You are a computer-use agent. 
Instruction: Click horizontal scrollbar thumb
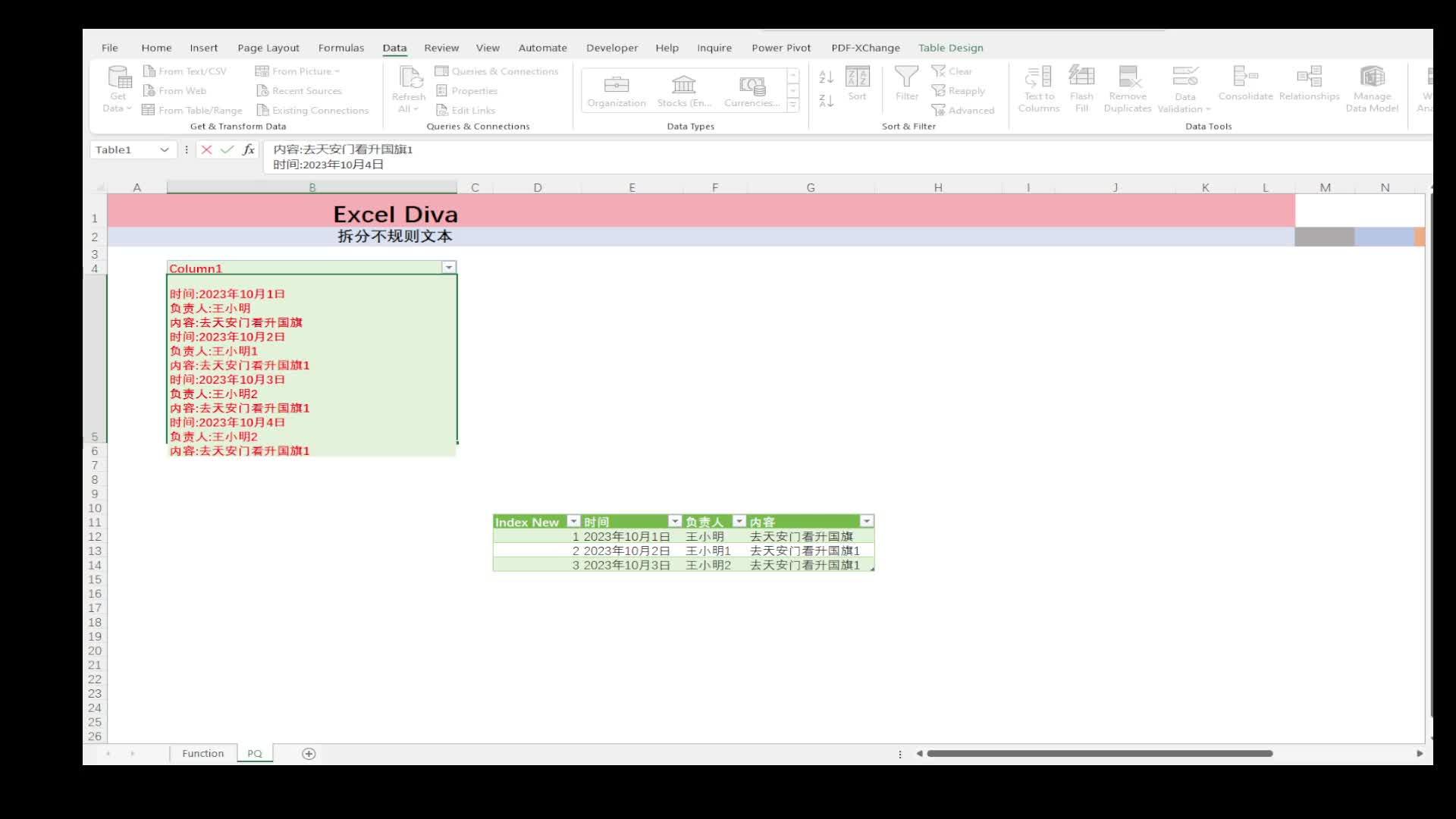(1100, 753)
